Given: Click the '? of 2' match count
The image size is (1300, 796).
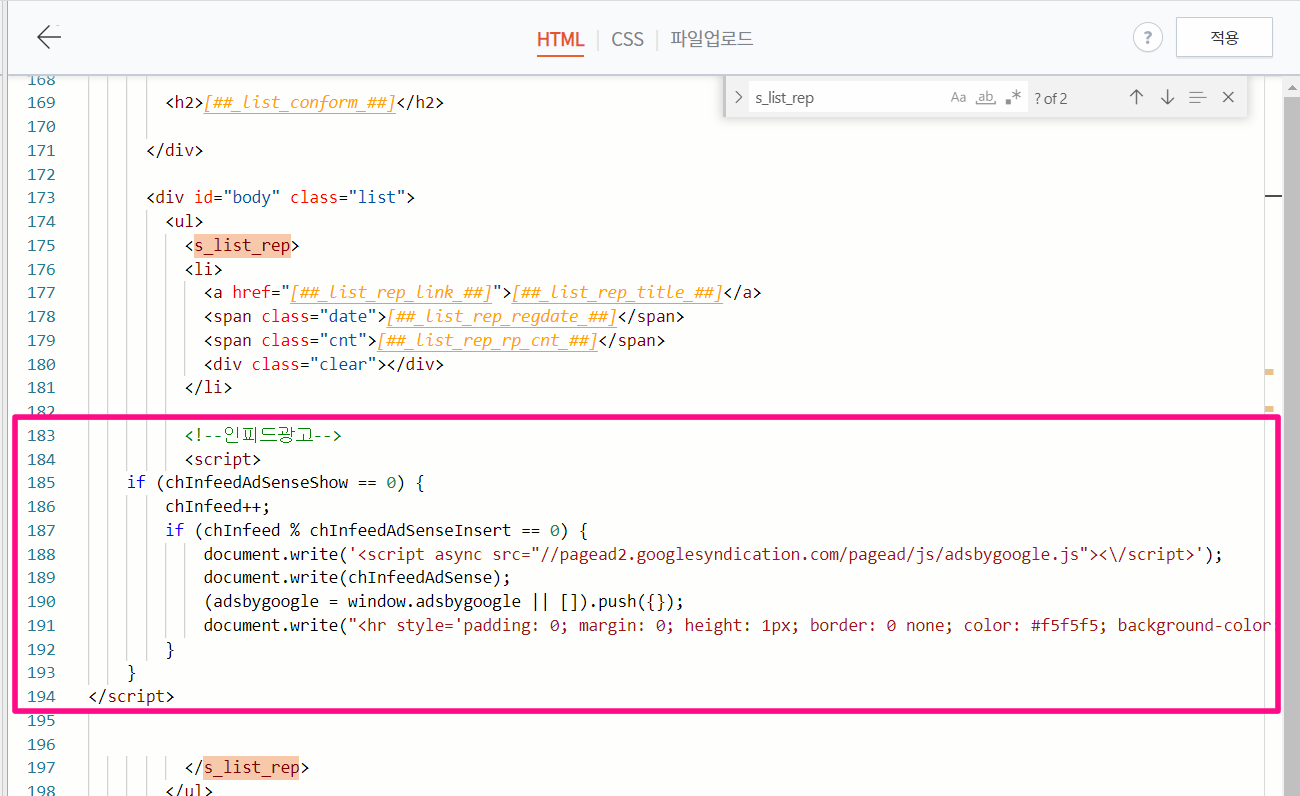Looking at the screenshot, I should point(1051,98).
